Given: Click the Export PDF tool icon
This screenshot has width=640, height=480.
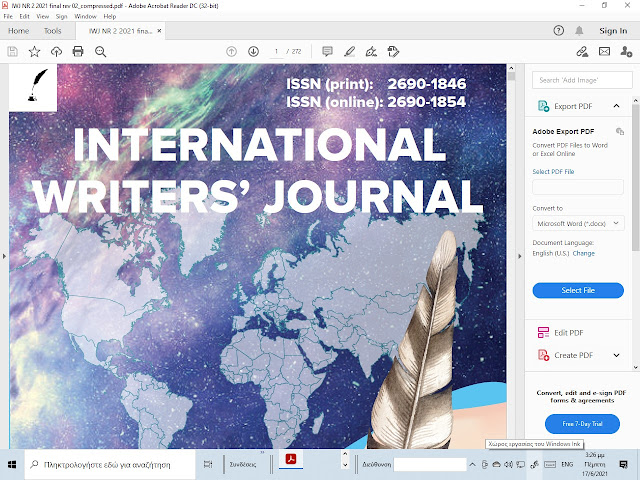Looking at the screenshot, I should (x=543, y=106).
